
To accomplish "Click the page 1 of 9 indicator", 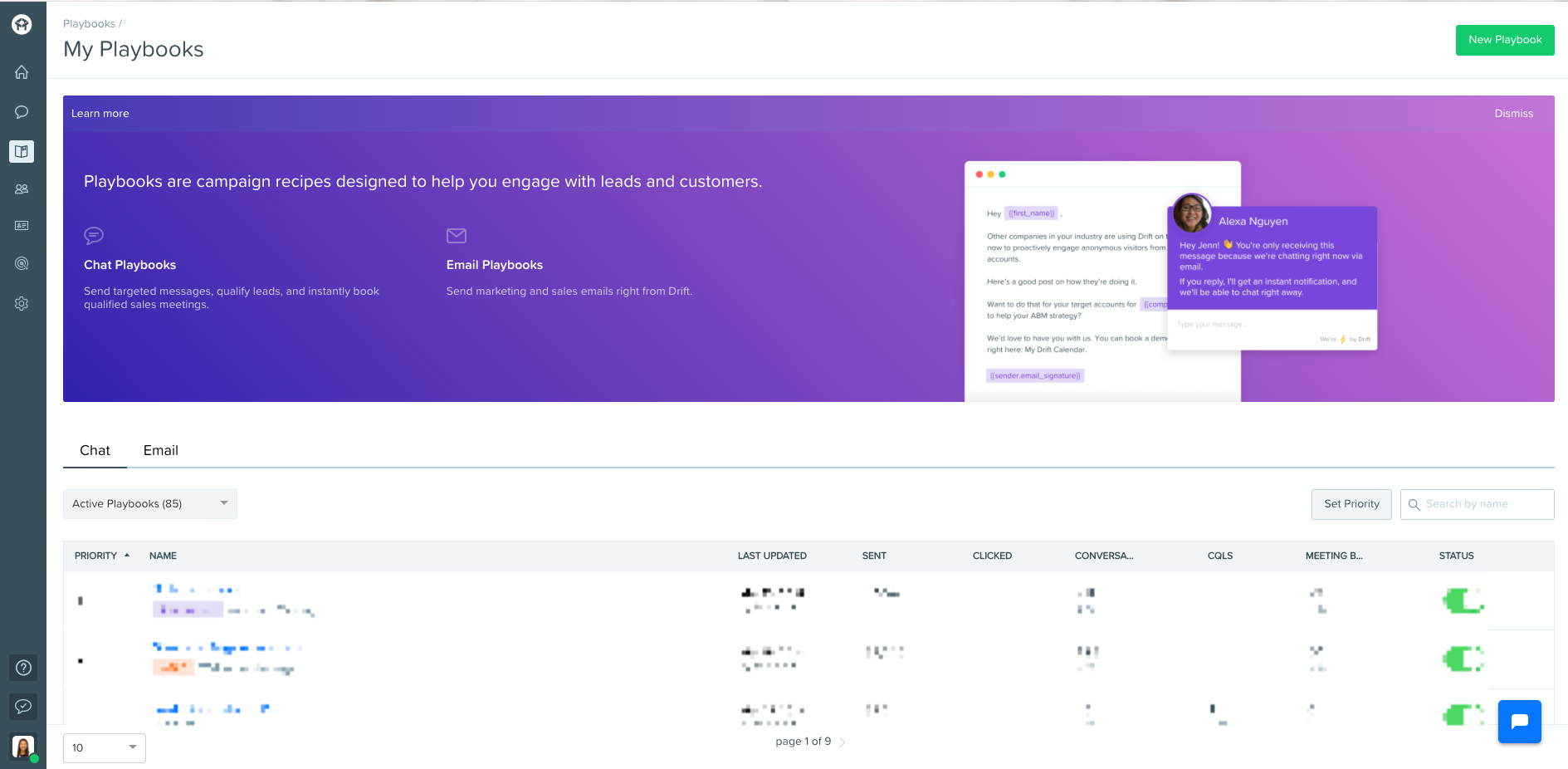I will tap(803, 742).
